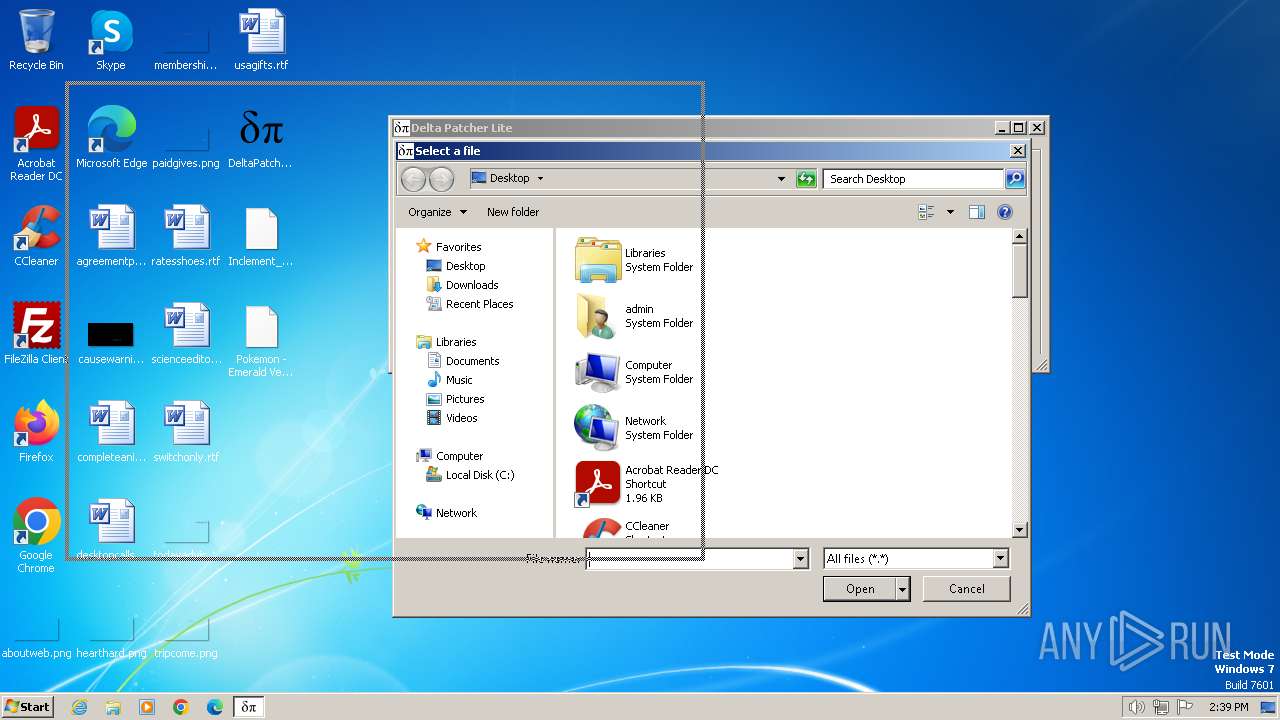Image resolution: width=1280 pixels, height=720 pixels.
Task: Open the Recycle Bin desktop icon
Action: [x=36, y=40]
